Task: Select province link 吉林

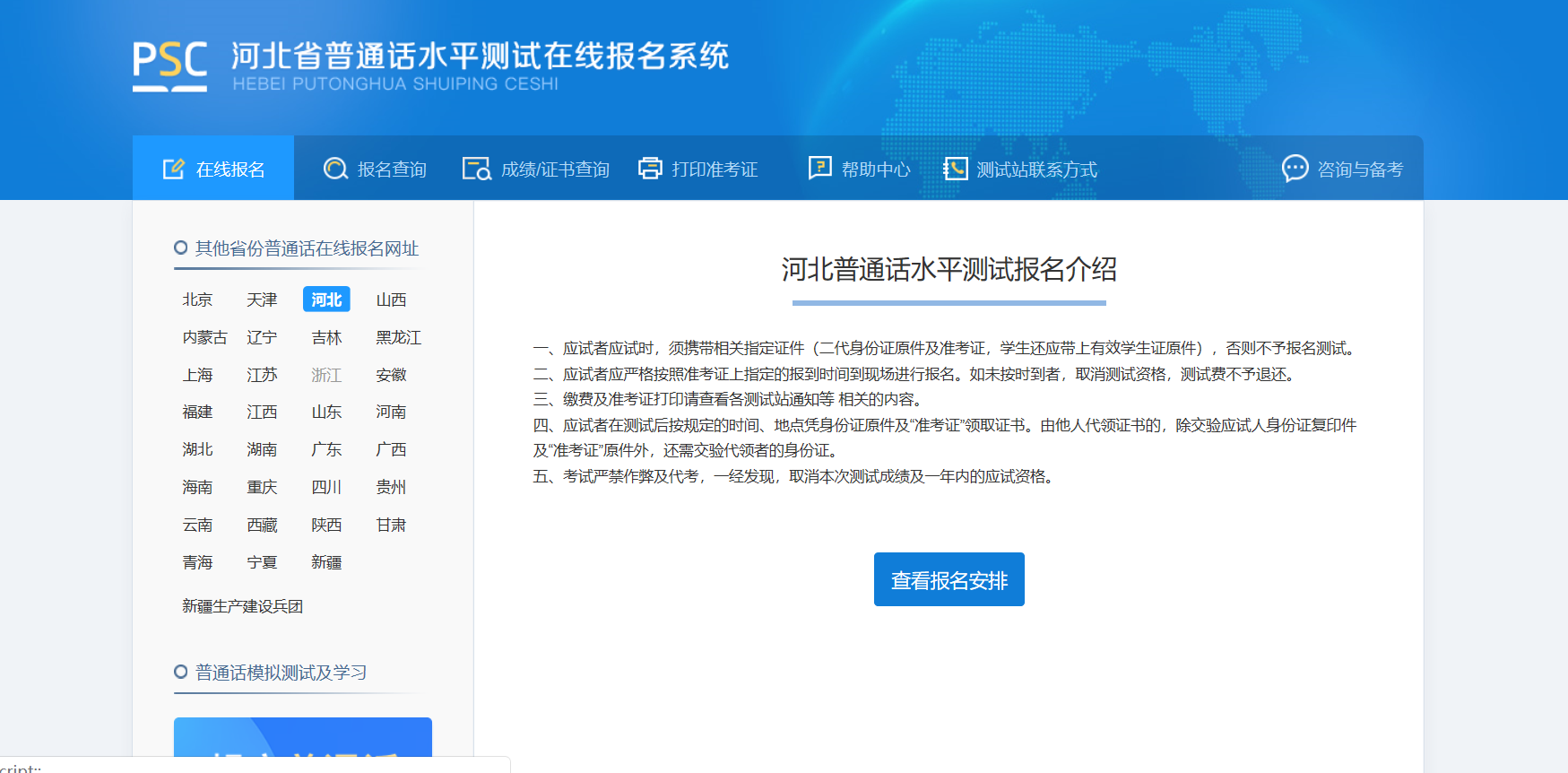Action: 326,337
